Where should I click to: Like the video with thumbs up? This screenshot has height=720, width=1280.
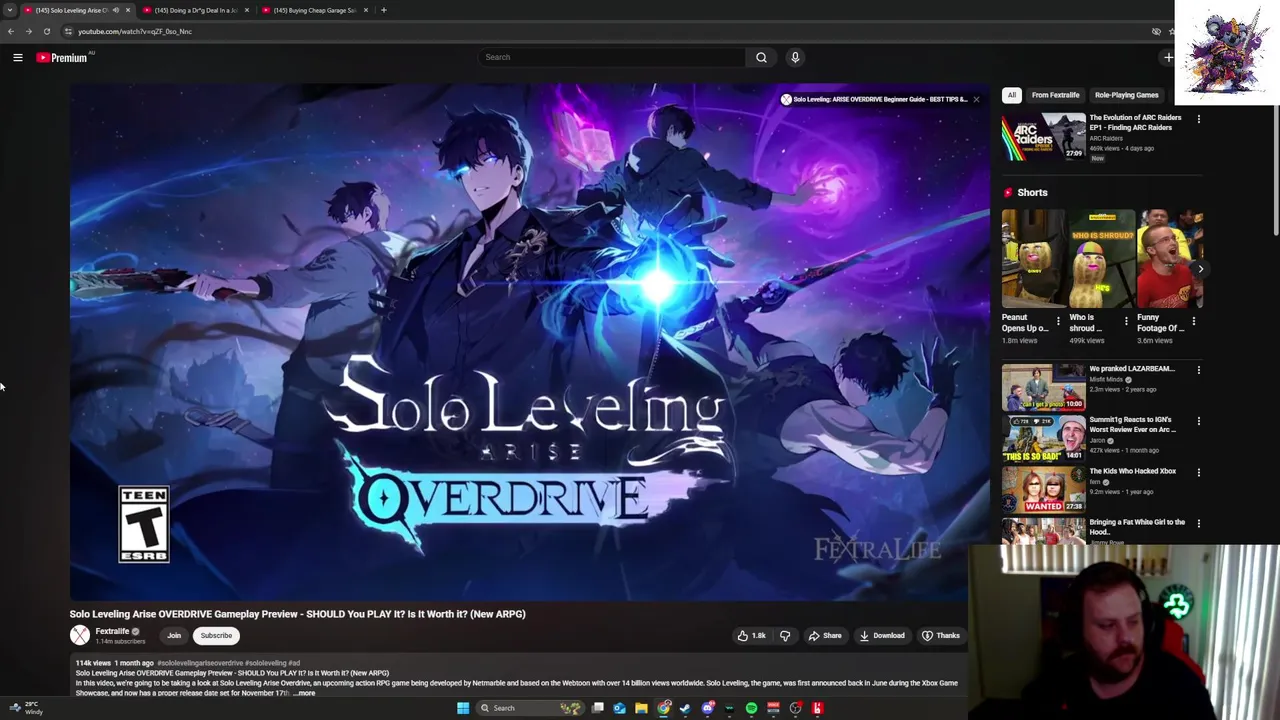[751, 635]
